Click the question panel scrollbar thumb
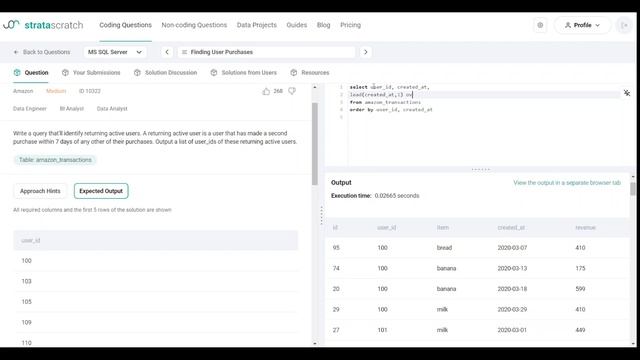The image size is (640, 360). click(x=315, y=144)
